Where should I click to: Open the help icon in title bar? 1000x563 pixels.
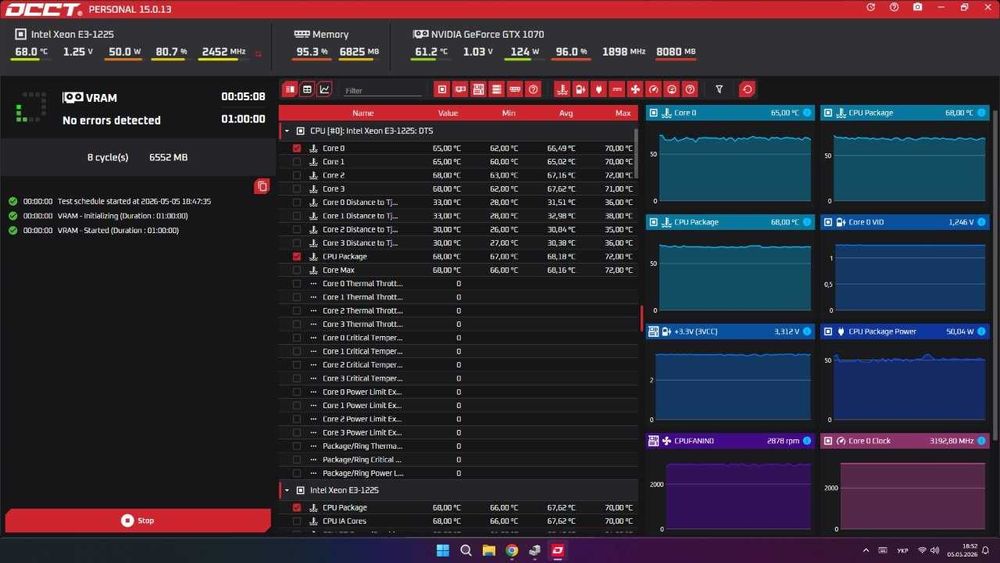pyautogui.click(x=894, y=7)
